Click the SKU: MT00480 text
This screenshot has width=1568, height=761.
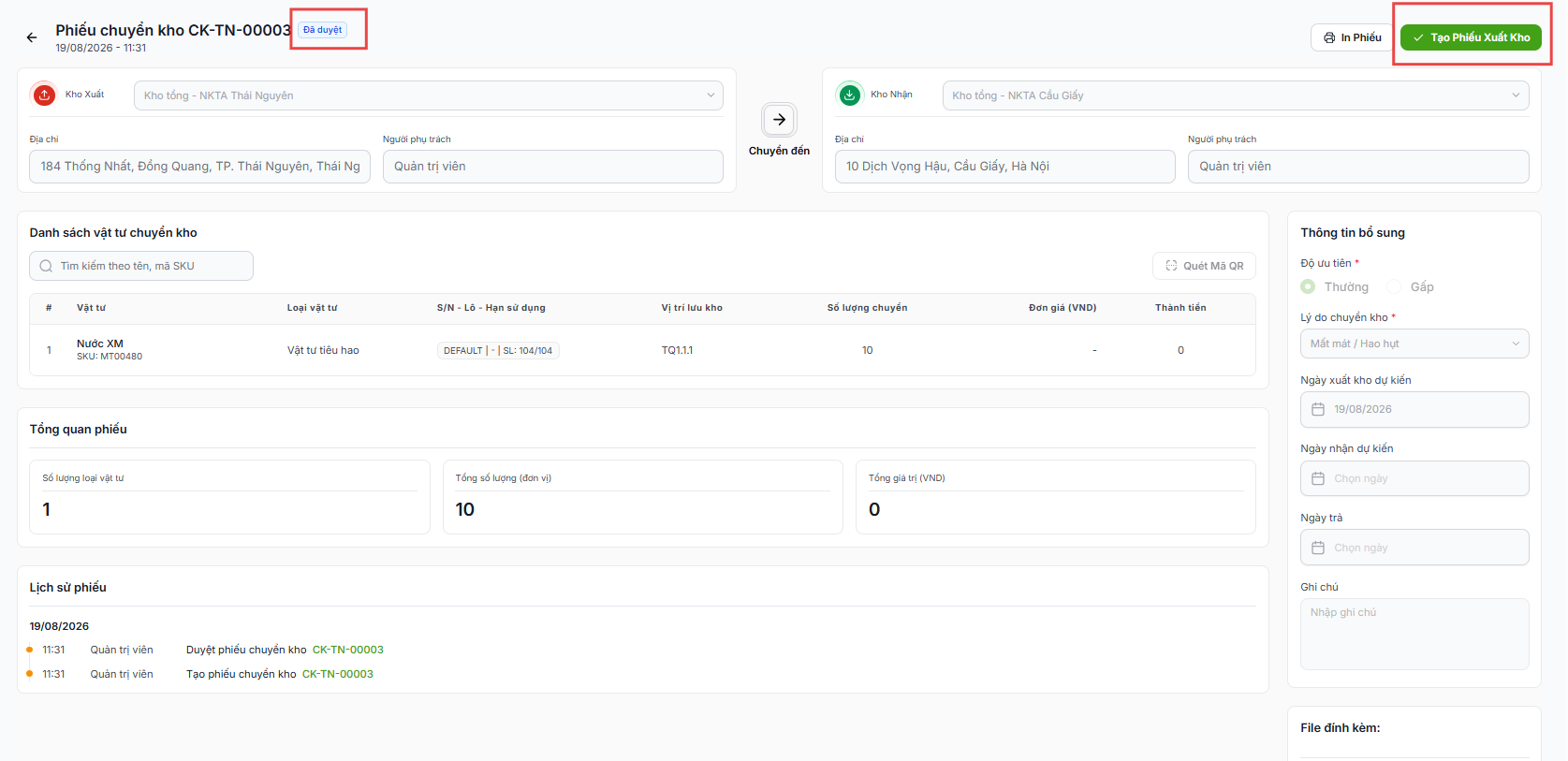[110, 357]
